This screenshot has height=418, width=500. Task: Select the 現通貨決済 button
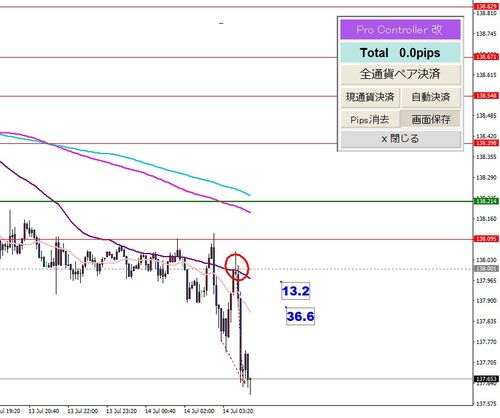point(370,97)
